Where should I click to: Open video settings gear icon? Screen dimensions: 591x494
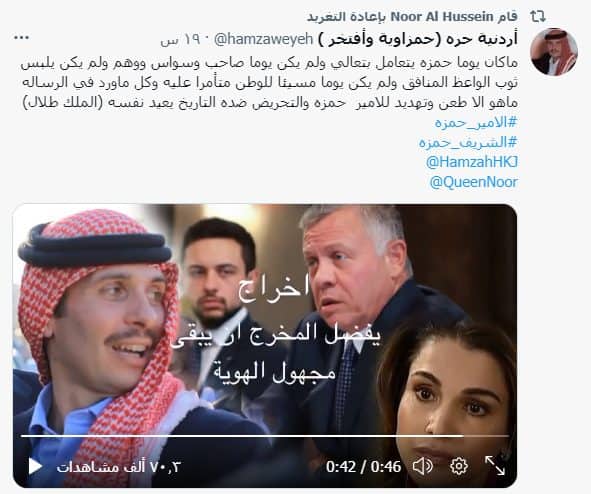coord(459,466)
